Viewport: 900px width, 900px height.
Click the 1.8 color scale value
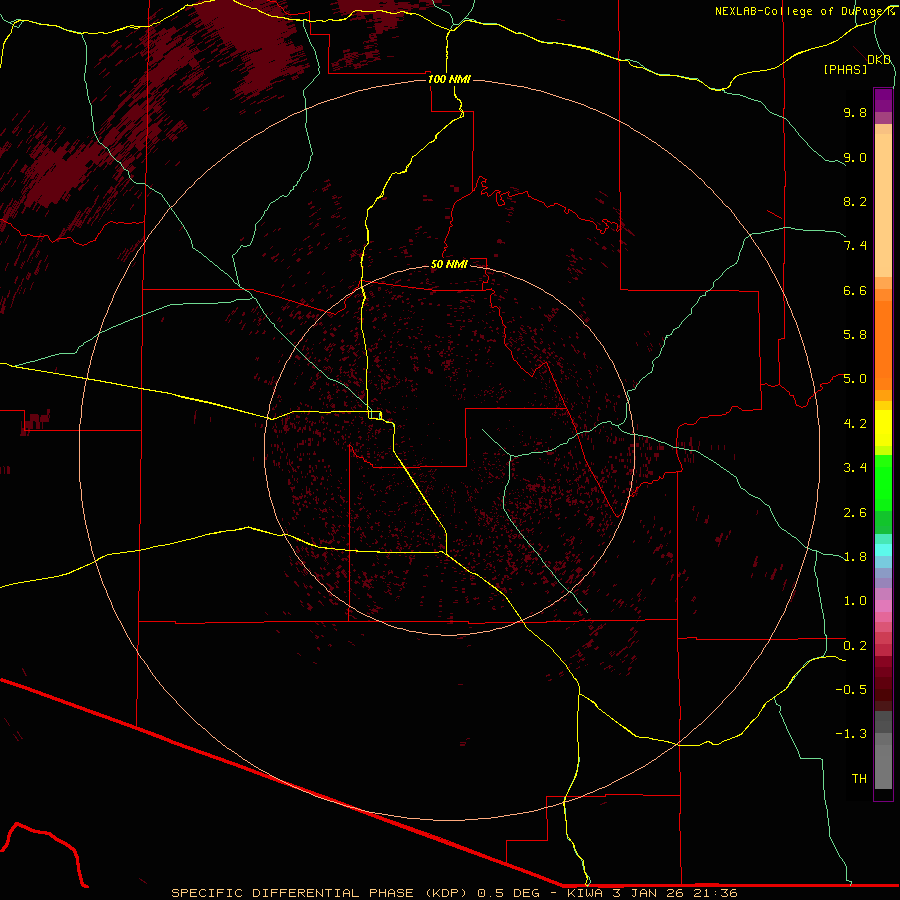(x=855, y=557)
